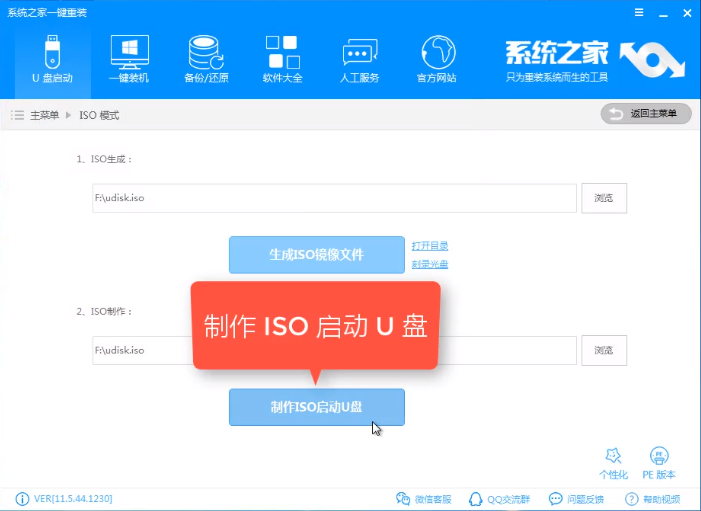Select the 一键装机 Windows icon
Viewport: 701px width, 511px height.
(128, 58)
